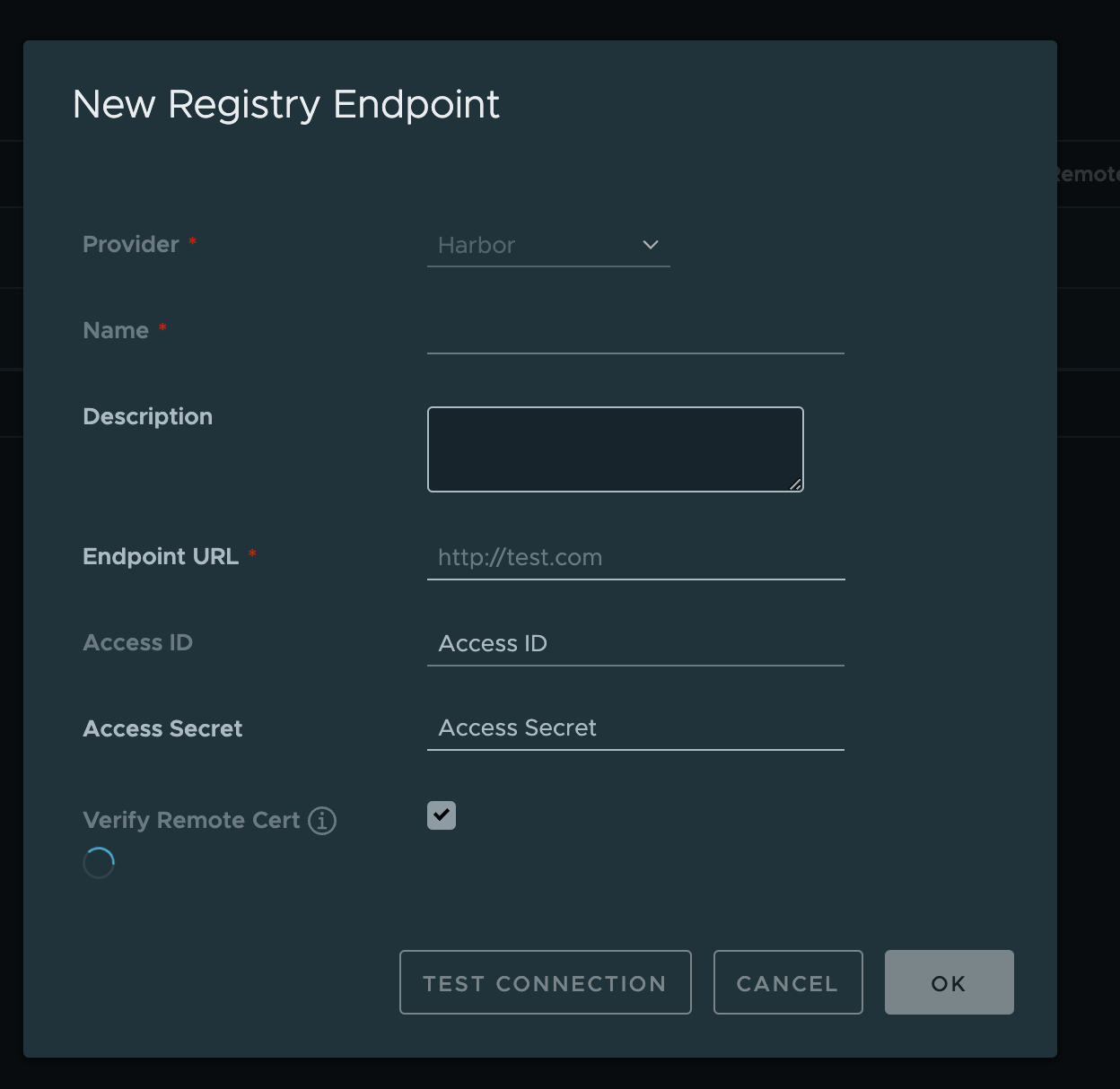Click the New Registry Endpoint dialog title

[285, 104]
